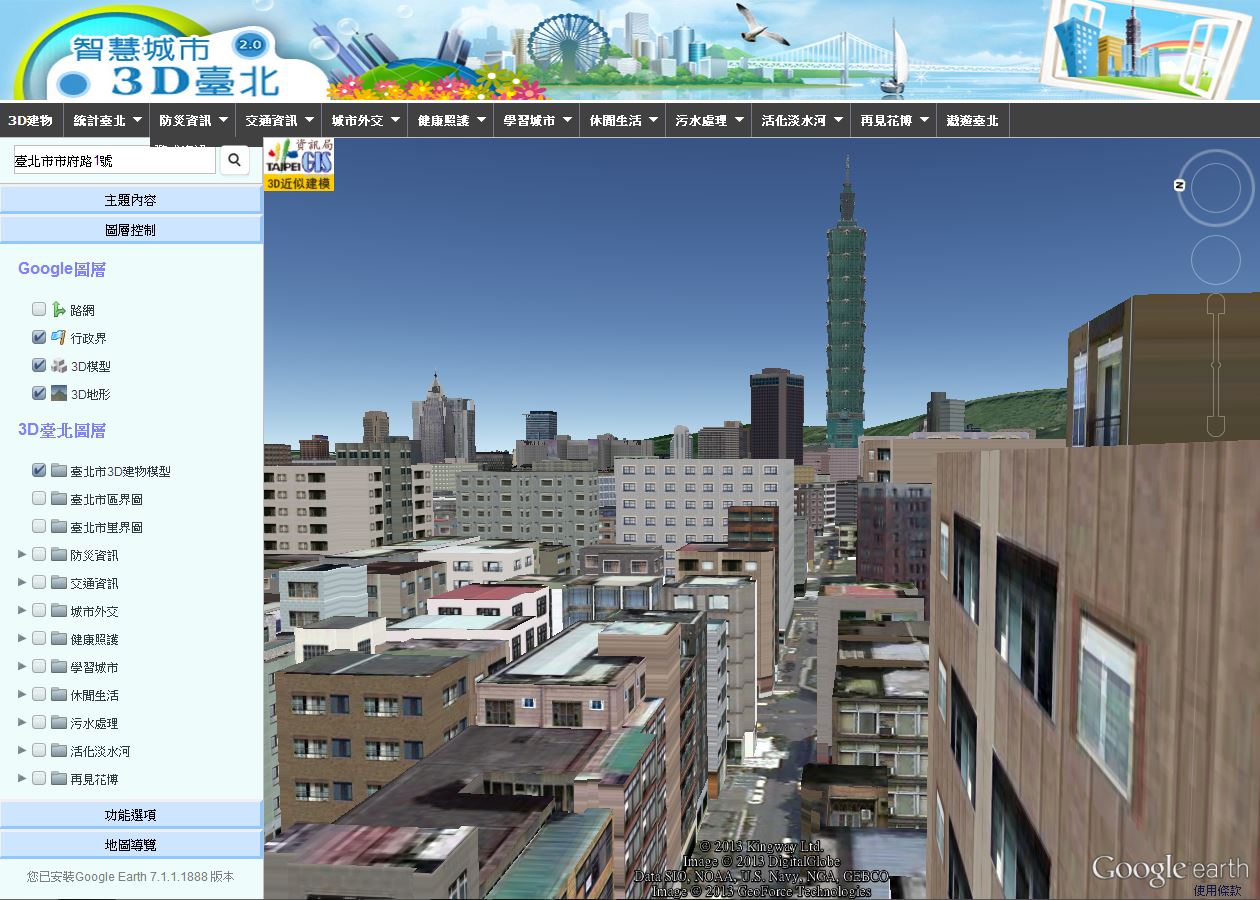Click the Taipei GIS 3D modeling logo

click(299, 164)
